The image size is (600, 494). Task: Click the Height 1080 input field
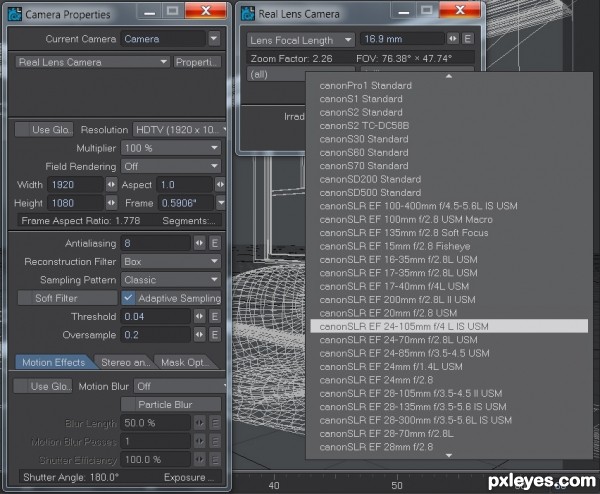[75, 203]
